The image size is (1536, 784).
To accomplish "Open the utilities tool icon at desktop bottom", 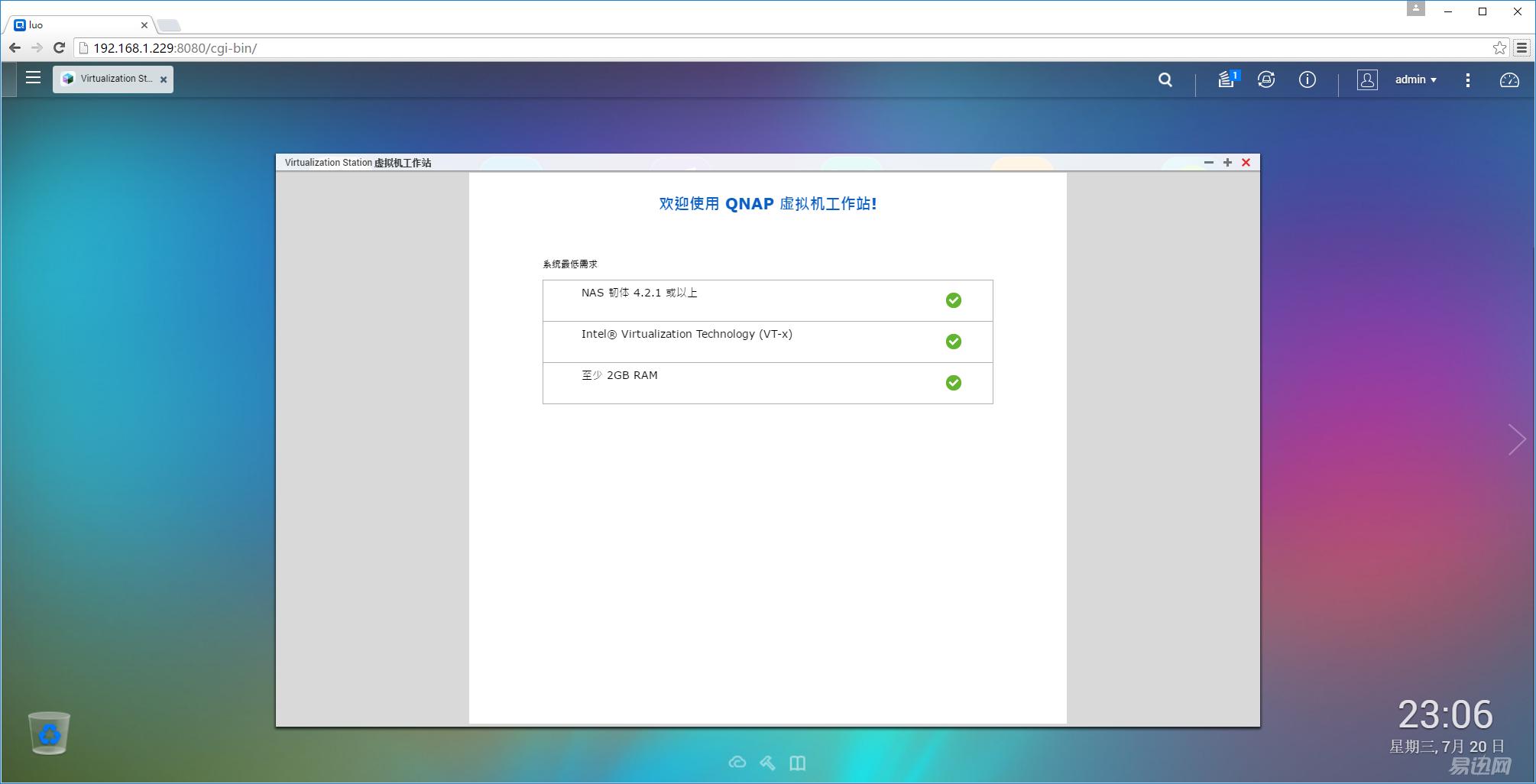I will pos(767,763).
